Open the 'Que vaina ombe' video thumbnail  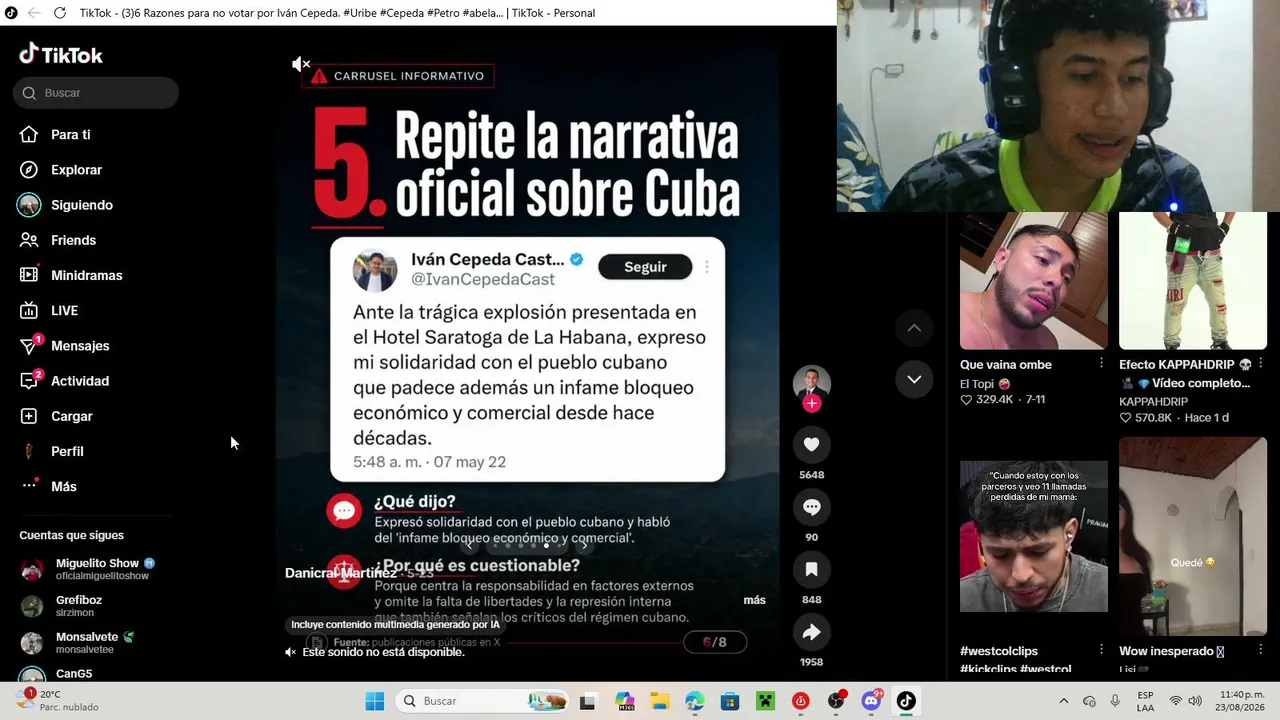coord(1033,281)
